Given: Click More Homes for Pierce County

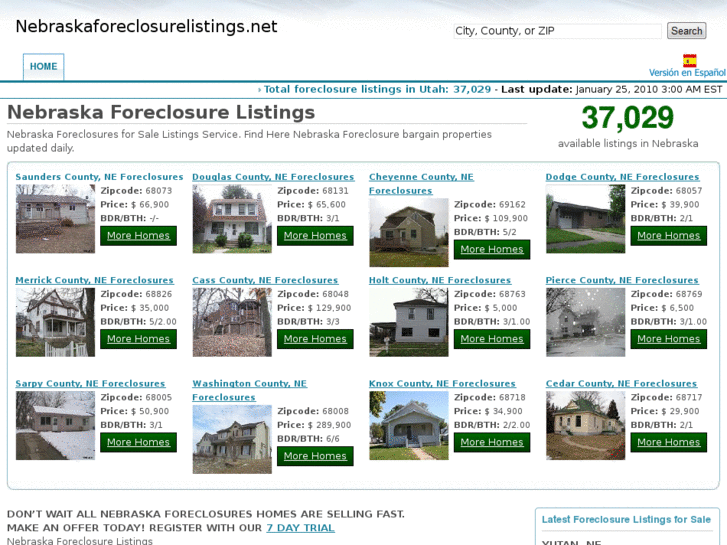Looking at the screenshot, I should 669,339.
